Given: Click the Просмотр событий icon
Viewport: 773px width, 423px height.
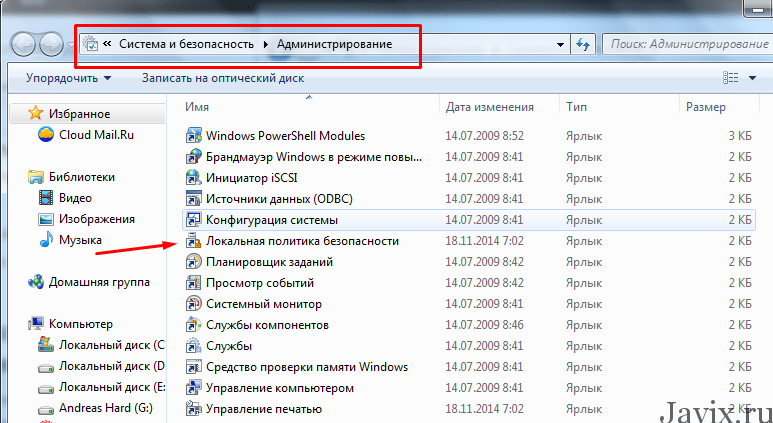Looking at the screenshot, I should (x=193, y=283).
